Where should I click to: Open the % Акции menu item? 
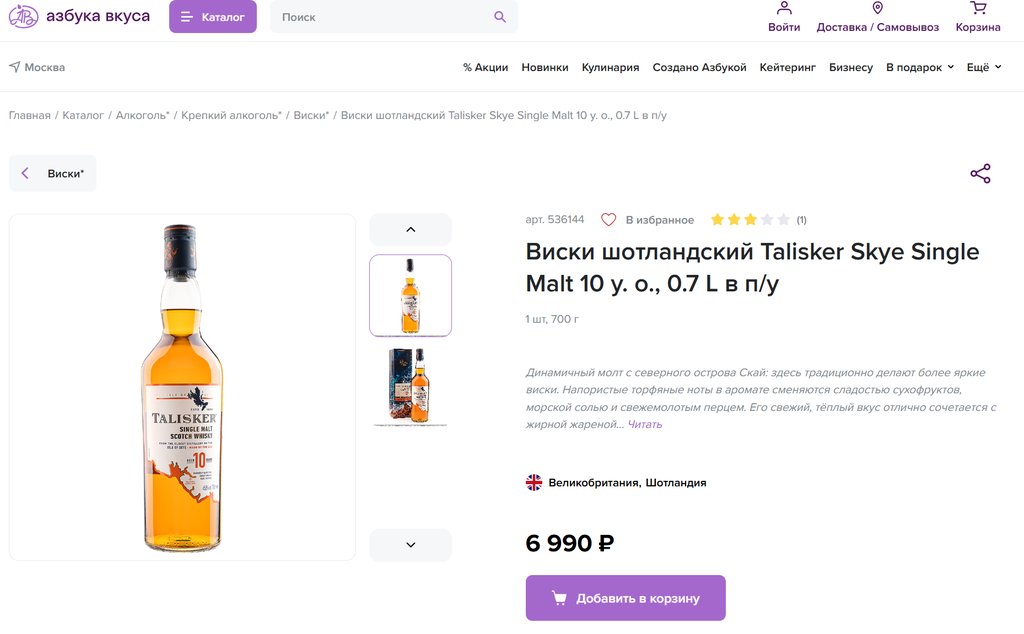[x=485, y=67]
